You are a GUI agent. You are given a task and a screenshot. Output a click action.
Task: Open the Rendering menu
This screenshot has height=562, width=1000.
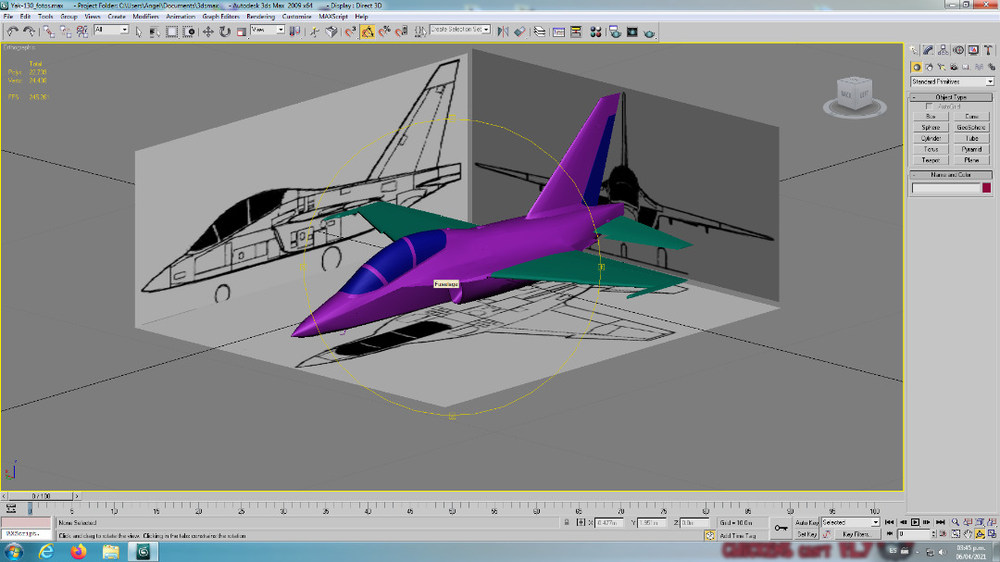260,17
